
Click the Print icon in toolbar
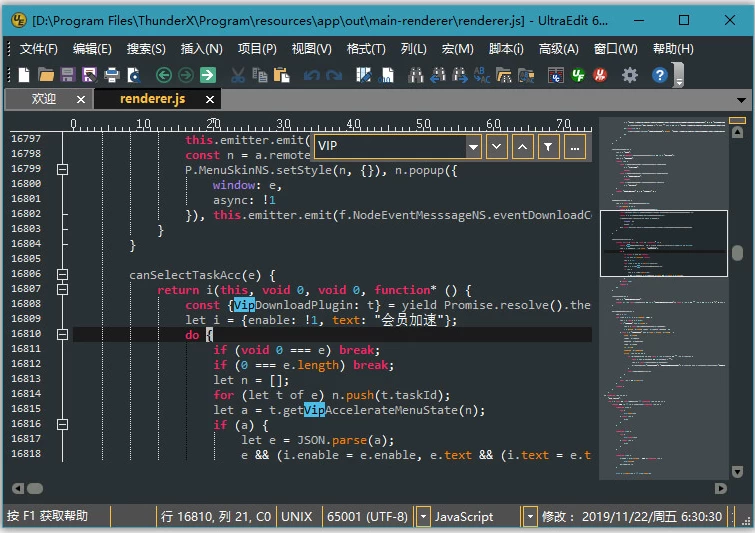pyautogui.click(x=111, y=75)
